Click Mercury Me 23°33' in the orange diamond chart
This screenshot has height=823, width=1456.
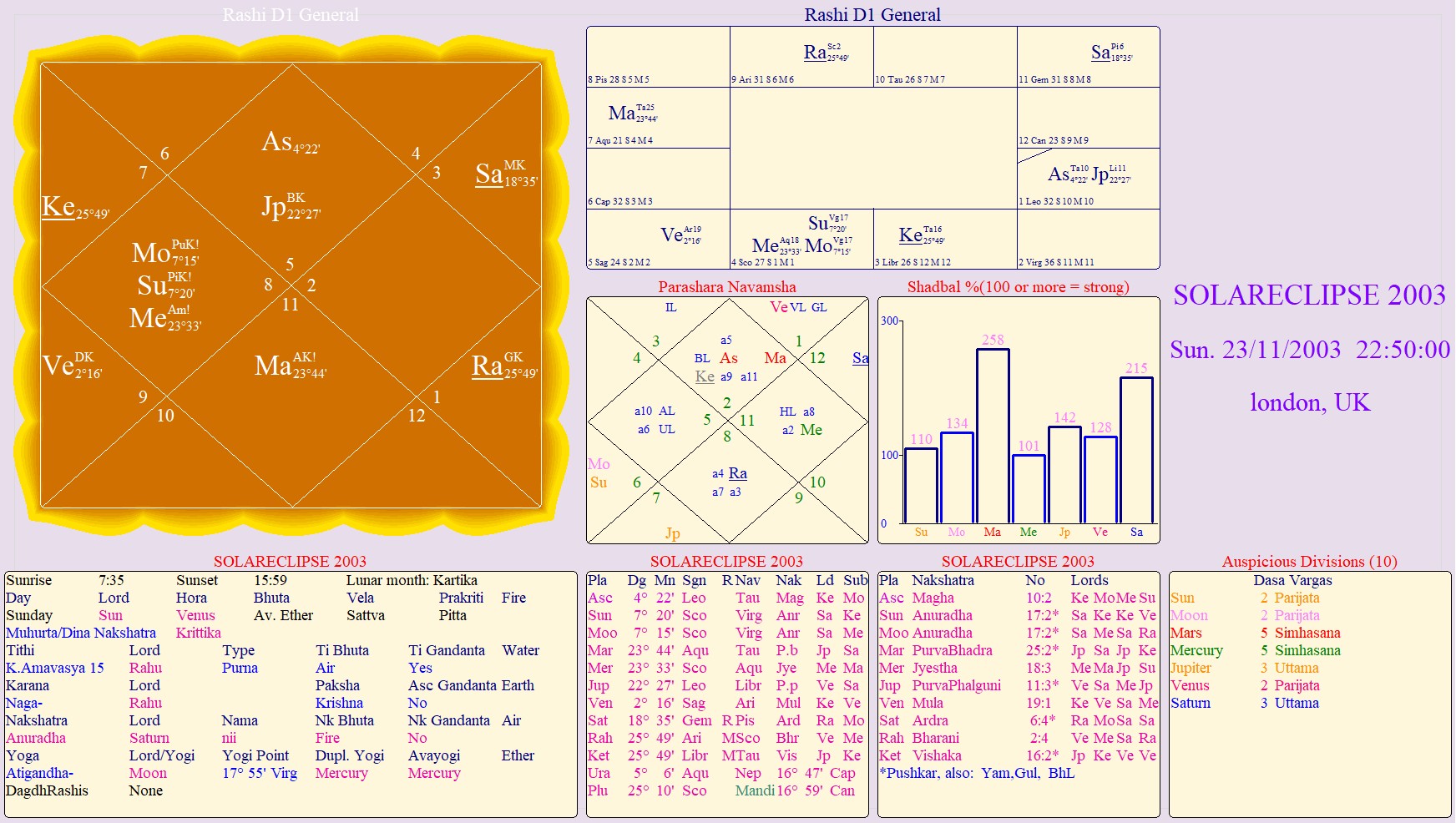pyautogui.click(x=165, y=317)
